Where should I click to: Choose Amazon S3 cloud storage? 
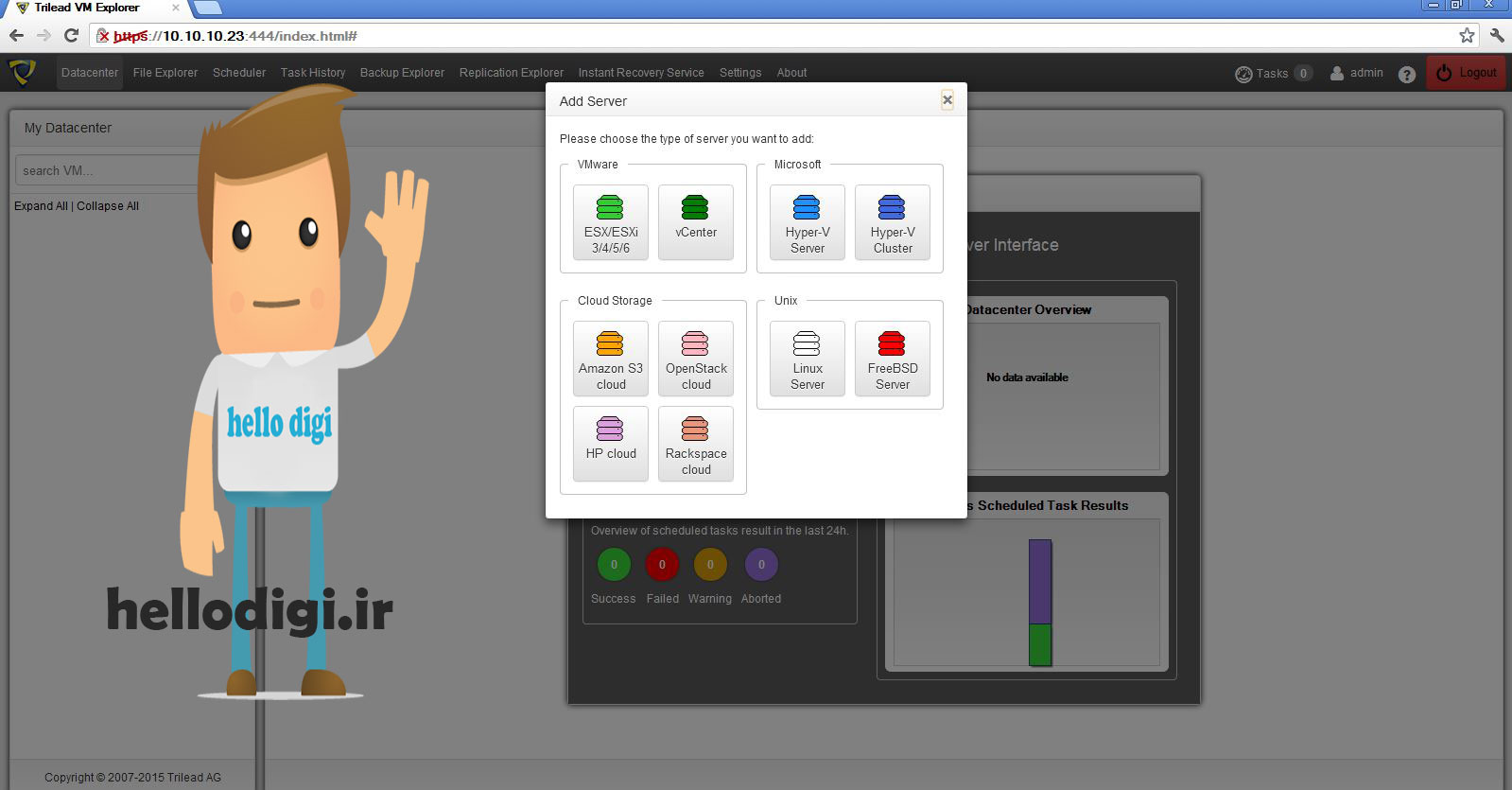coord(611,359)
